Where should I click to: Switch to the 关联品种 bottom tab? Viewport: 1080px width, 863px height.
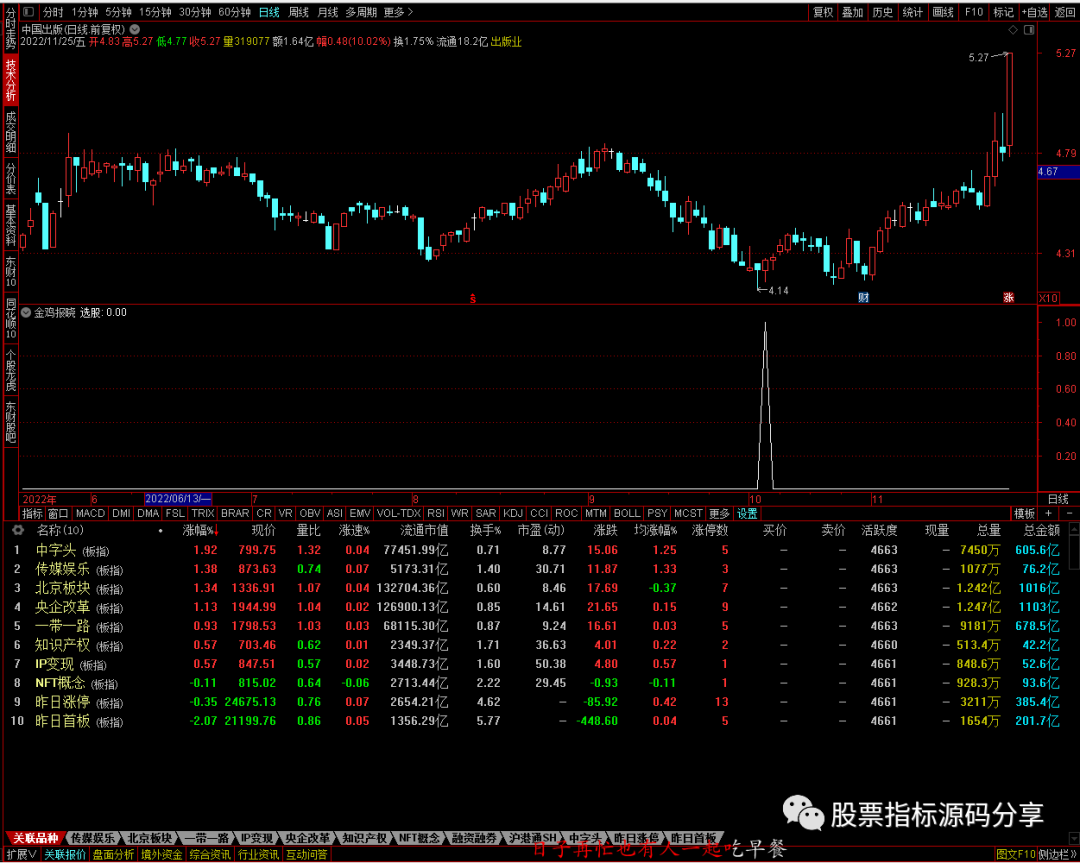[36, 838]
